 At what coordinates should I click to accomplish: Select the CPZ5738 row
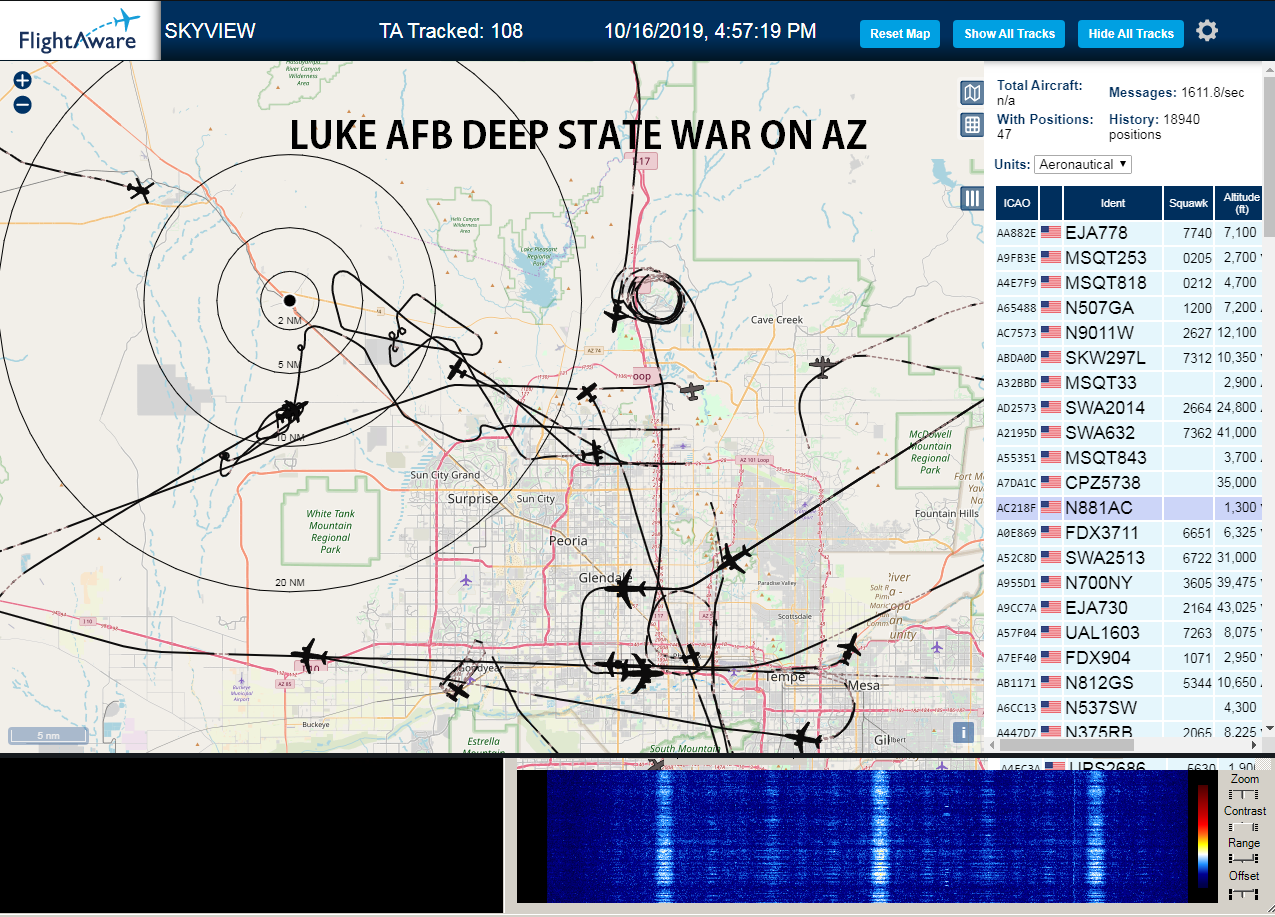click(1130, 482)
